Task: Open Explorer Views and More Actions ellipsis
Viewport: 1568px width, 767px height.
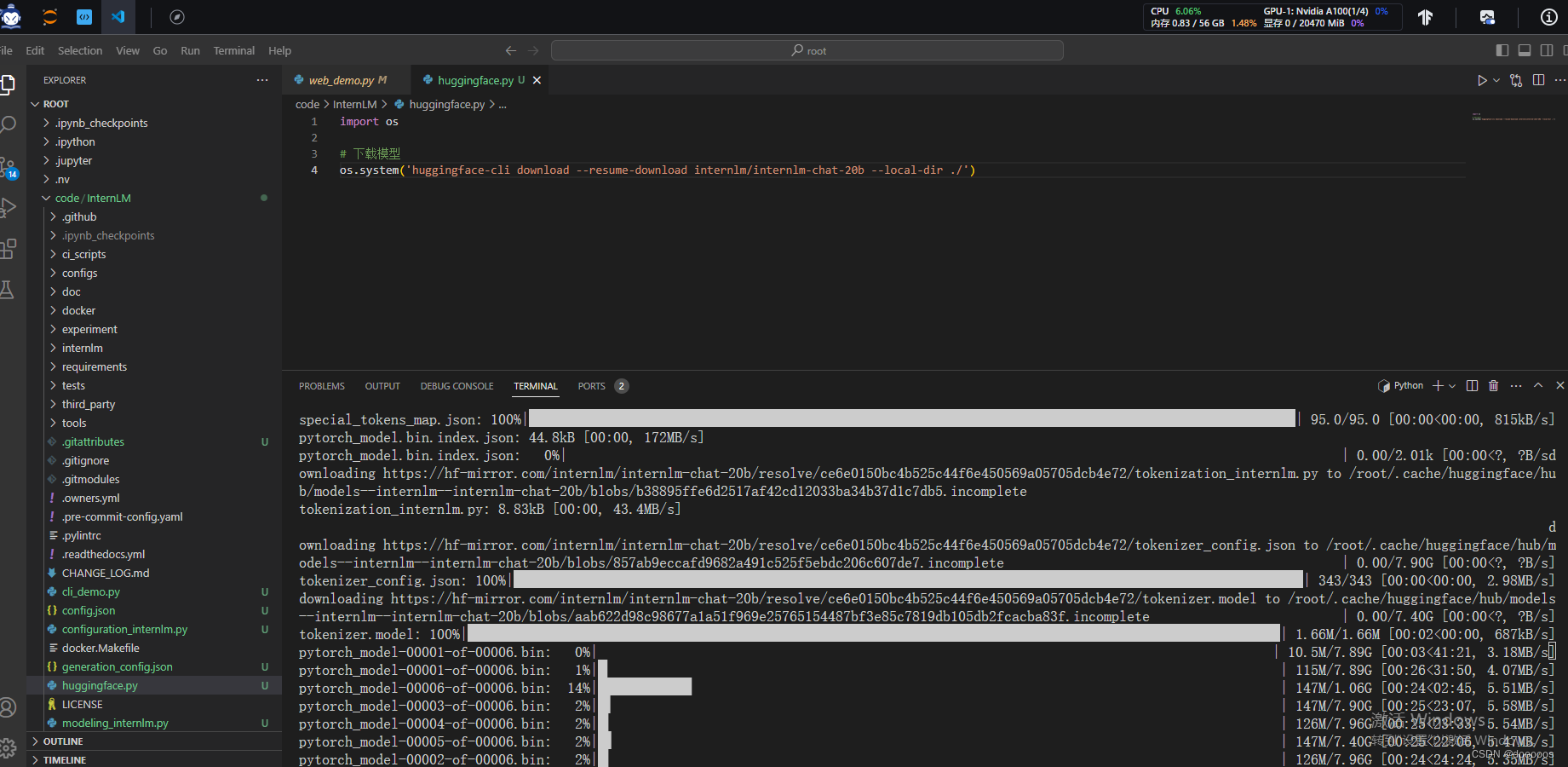Action: [x=262, y=80]
